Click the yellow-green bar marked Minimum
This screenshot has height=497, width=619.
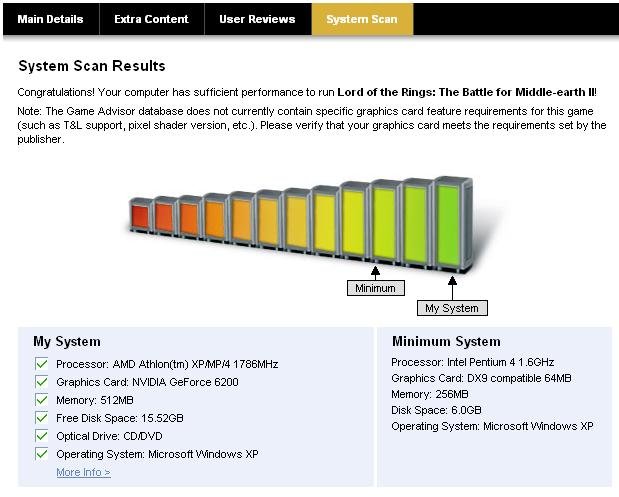tap(385, 223)
